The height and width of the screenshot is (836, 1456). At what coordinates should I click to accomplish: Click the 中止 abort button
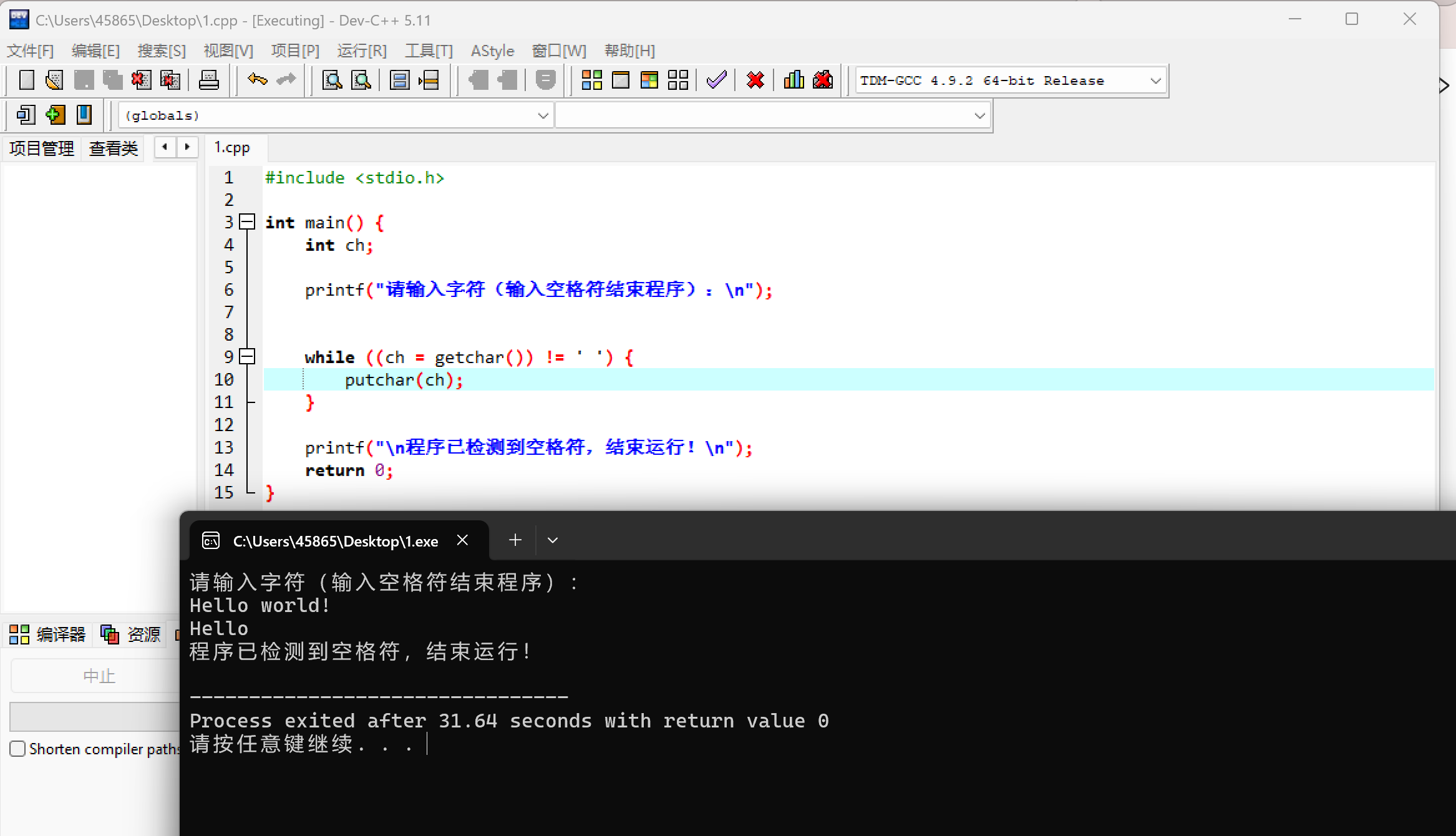tap(99, 676)
